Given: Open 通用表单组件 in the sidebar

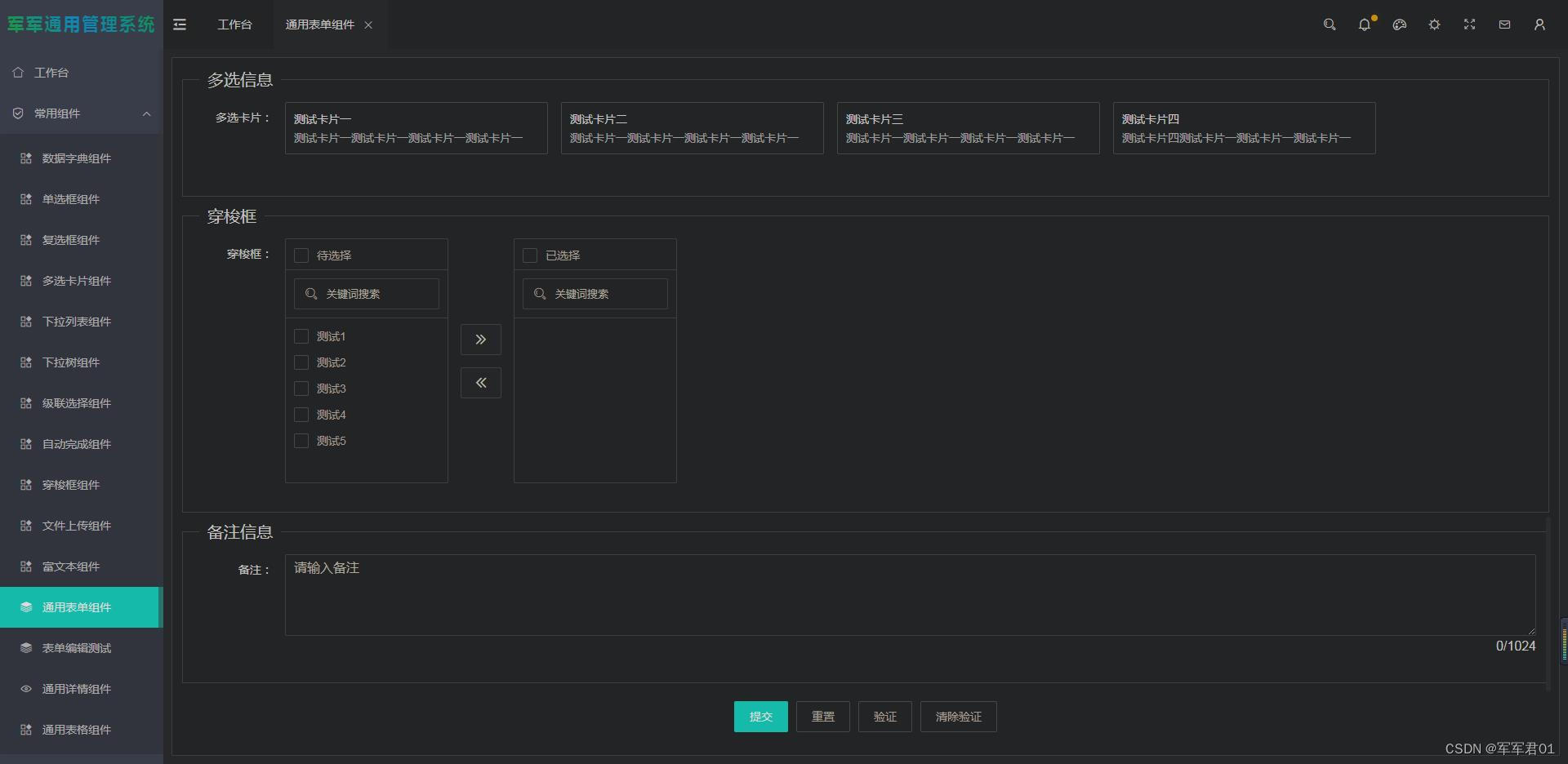Looking at the screenshot, I should click(x=82, y=607).
